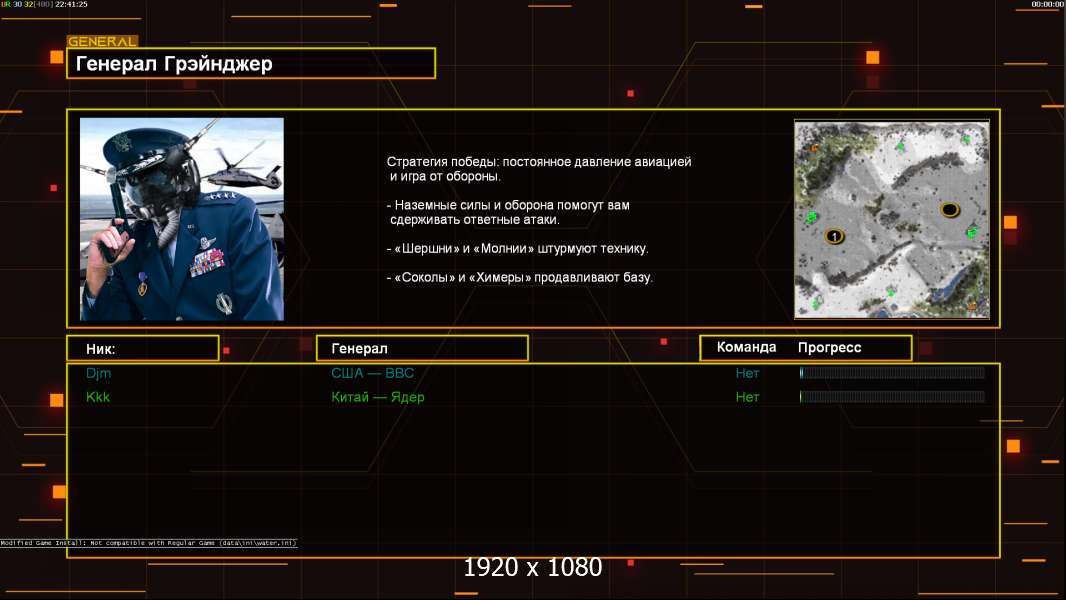Click the 'Генерал' column header
Screen dimensions: 1066x600
click(422, 349)
